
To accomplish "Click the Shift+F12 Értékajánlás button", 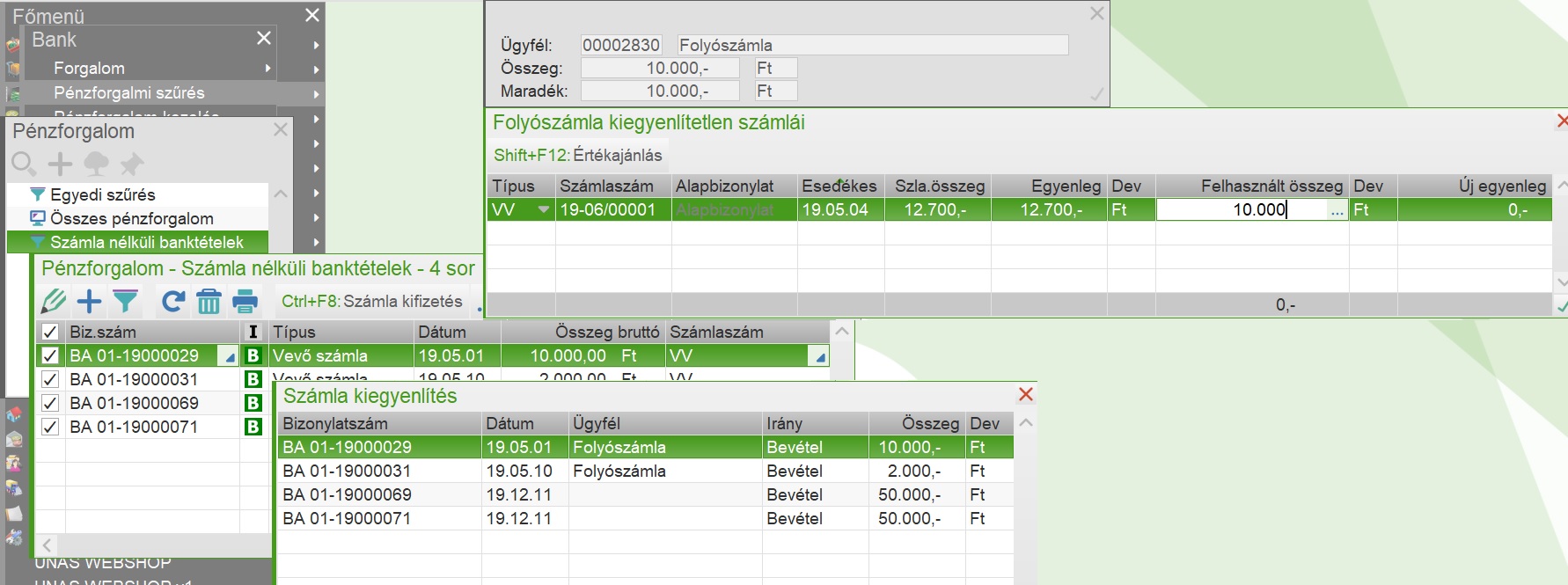I will point(577,156).
